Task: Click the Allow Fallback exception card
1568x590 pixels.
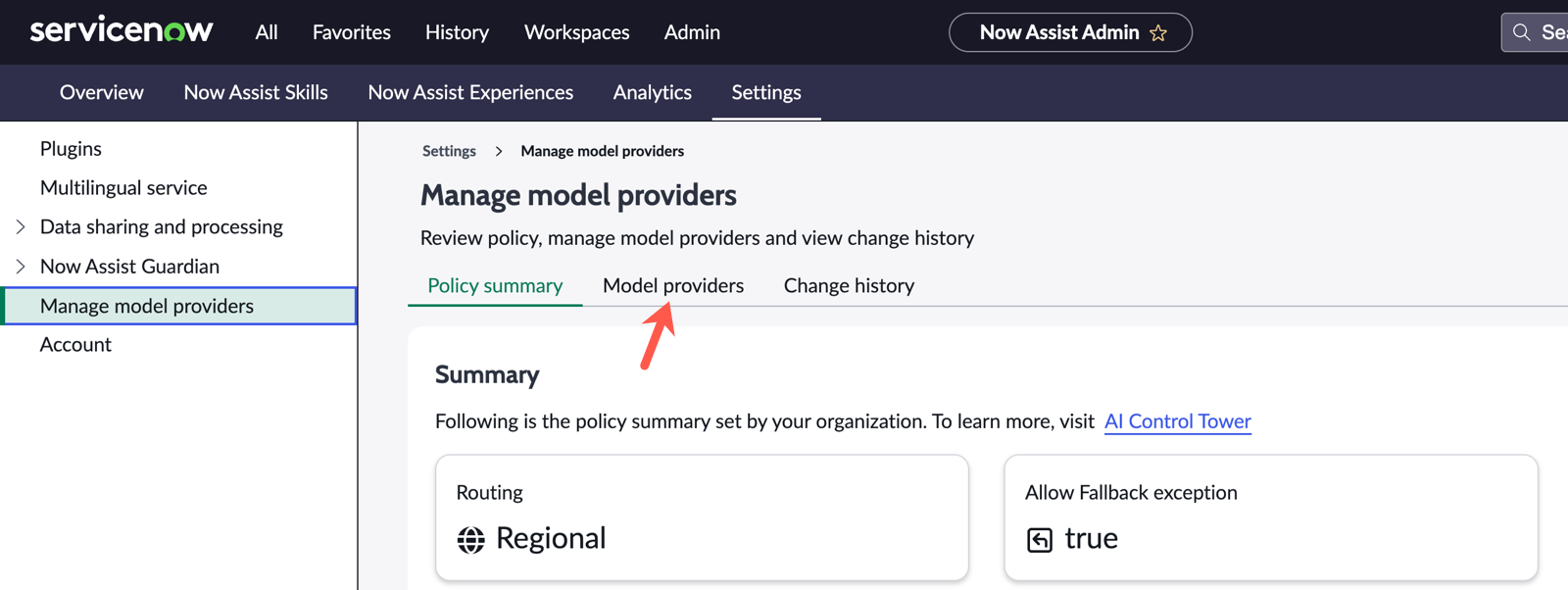Action: (x=1271, y=517)
